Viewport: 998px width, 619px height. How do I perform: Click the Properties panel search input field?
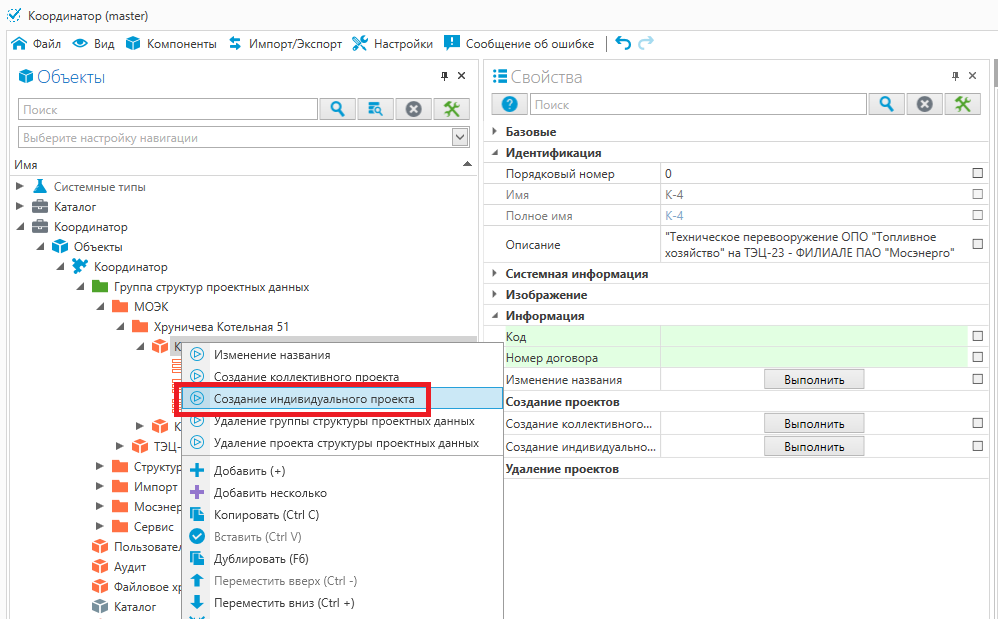(x=697, y=104)
